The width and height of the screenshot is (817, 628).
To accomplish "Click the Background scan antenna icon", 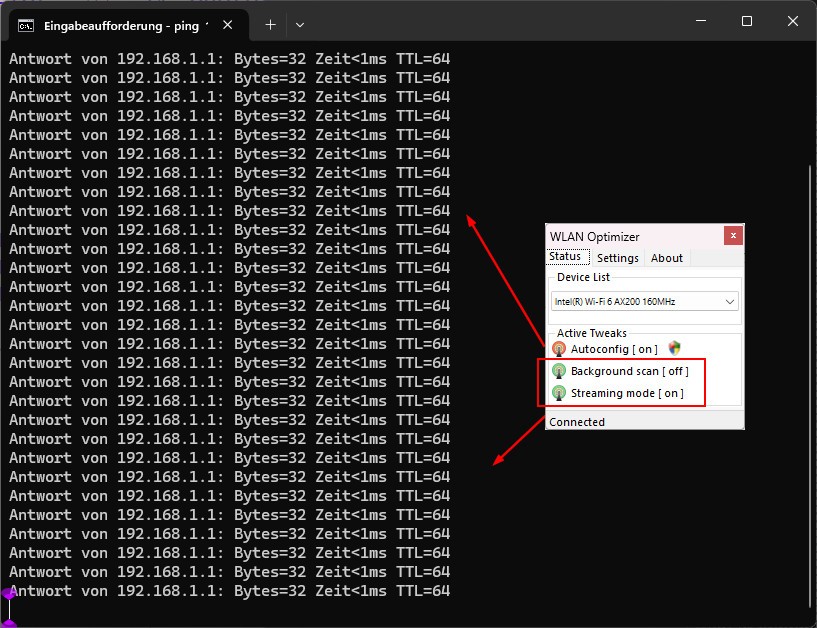I will pos(559,371).
